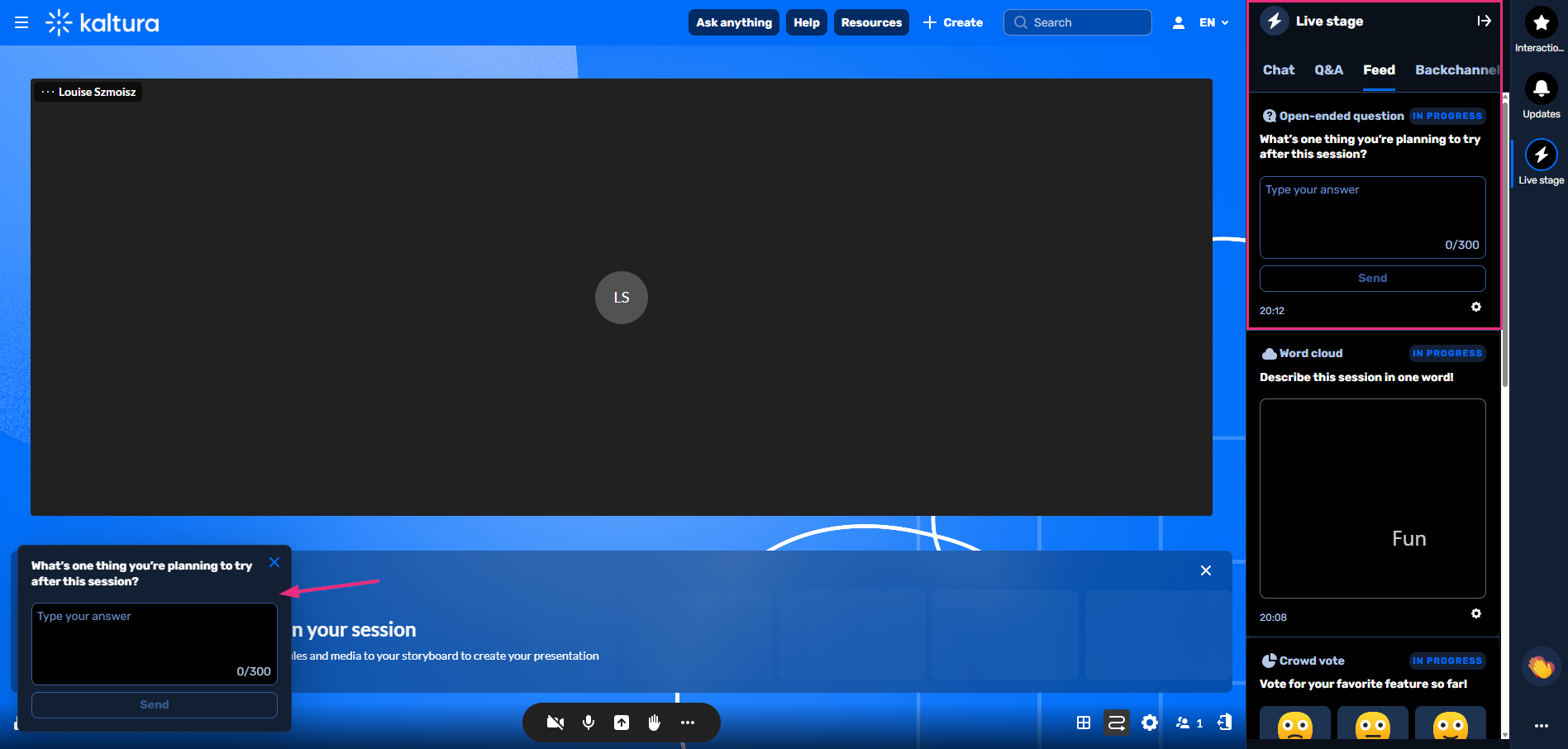
Task: Open the Interactions panel star icon
Action: [1541, 24]
